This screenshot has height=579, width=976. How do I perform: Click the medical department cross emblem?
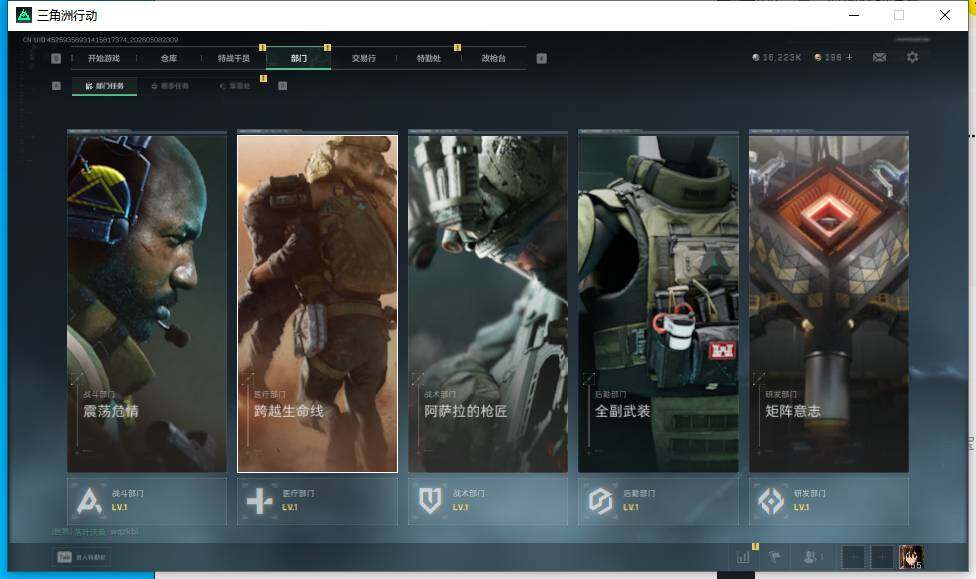click(260, 501)
